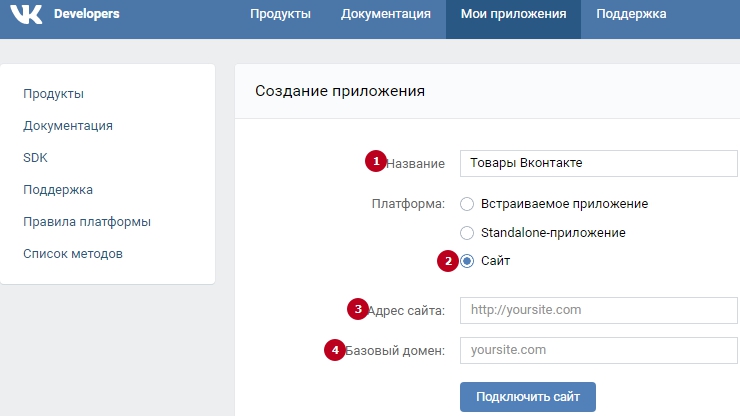Open Поддержка in the sidebar
This screenshot has height=416, width=740.
point(58,190)
